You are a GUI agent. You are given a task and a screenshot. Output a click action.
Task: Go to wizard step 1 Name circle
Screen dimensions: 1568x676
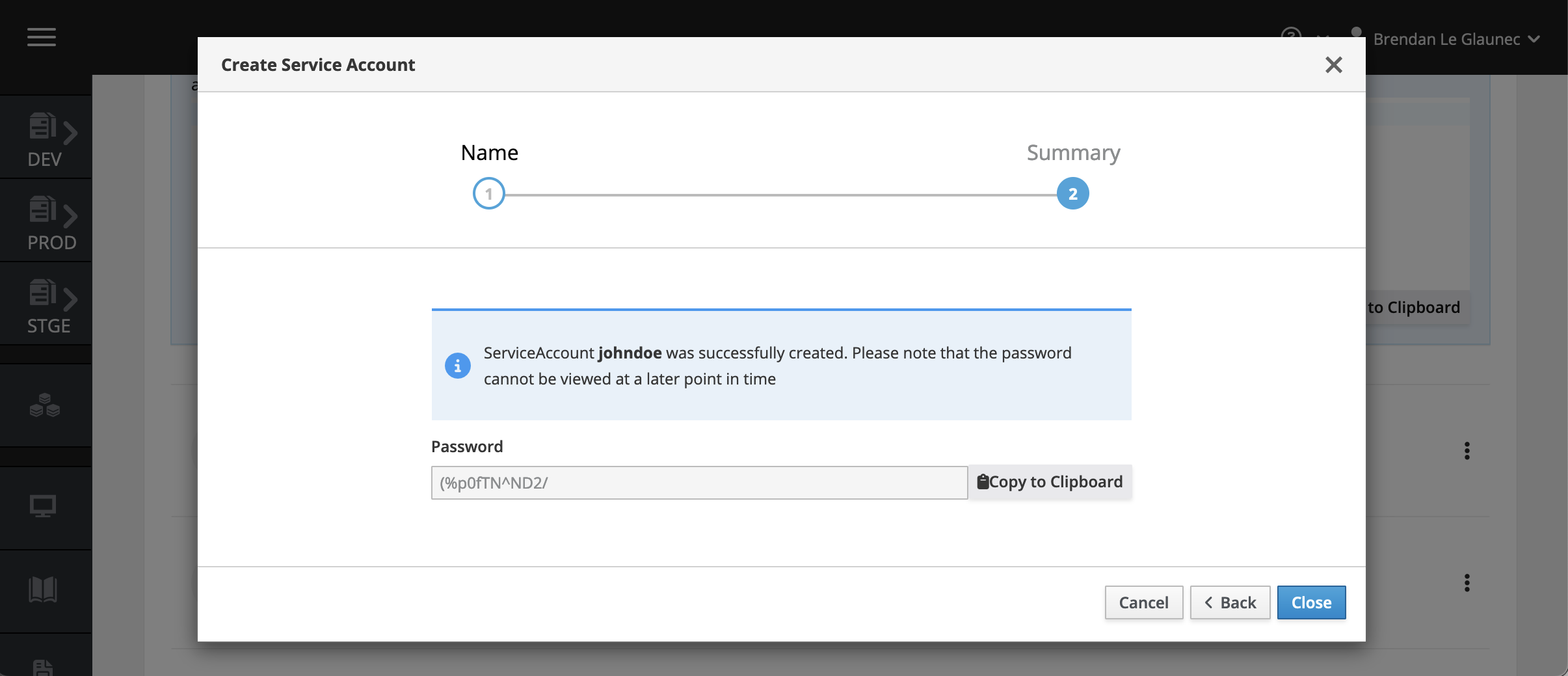click(x=489, y=194)
